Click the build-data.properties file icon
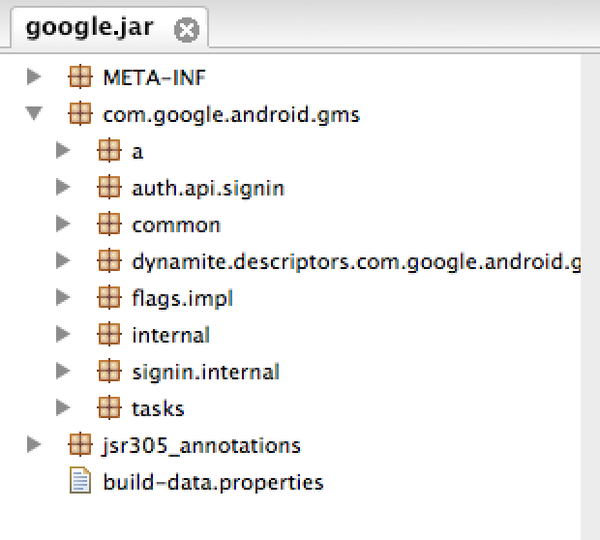This screenshot has width=600, height=540. point(80,480)
